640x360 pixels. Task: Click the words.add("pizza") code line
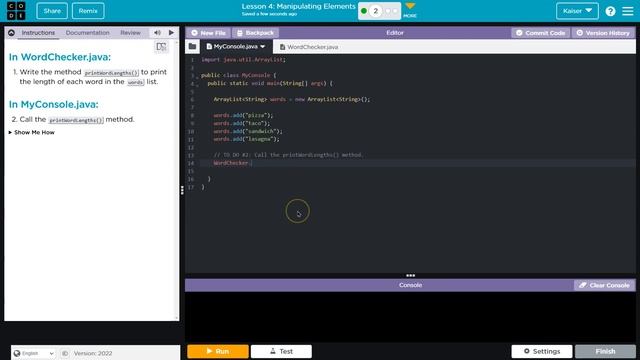243,115
